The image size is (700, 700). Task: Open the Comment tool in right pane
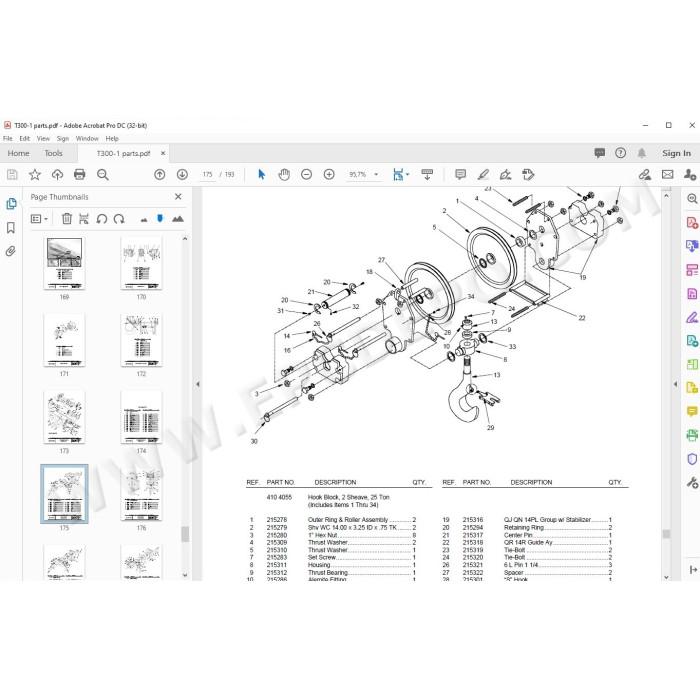point(692,412)
